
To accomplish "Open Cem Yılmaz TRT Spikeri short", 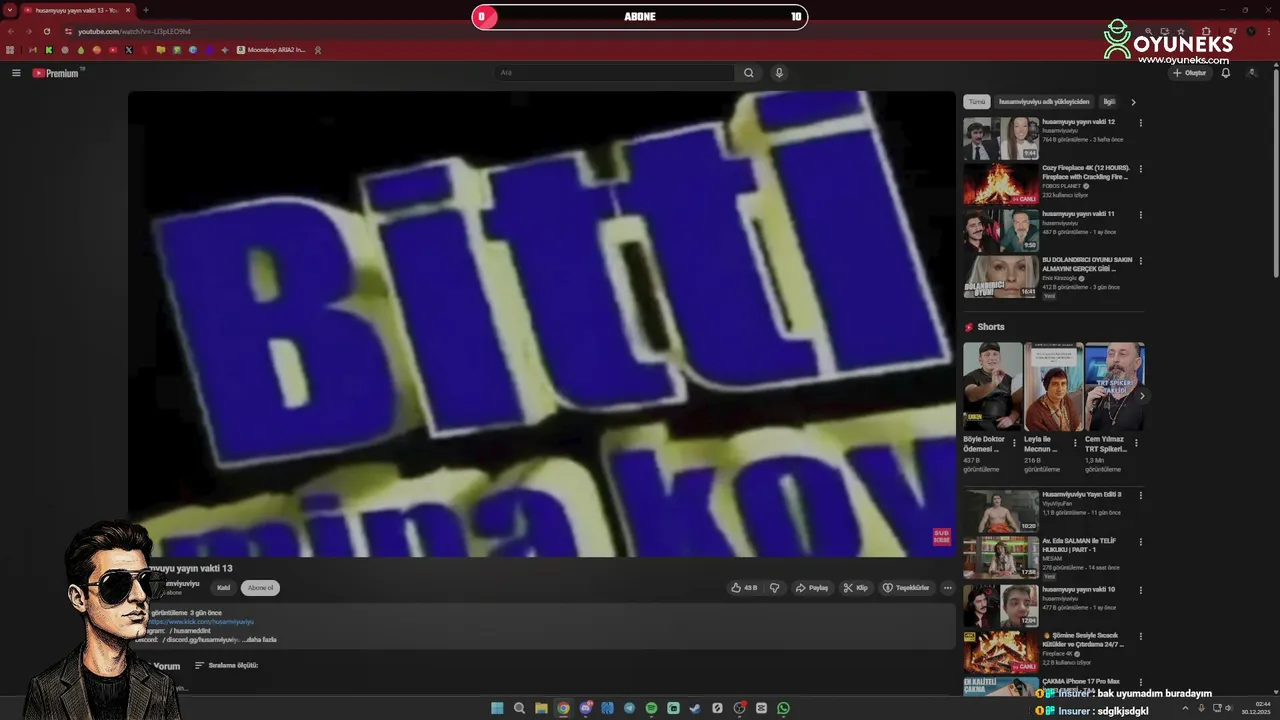I will tap(1114, 387).
